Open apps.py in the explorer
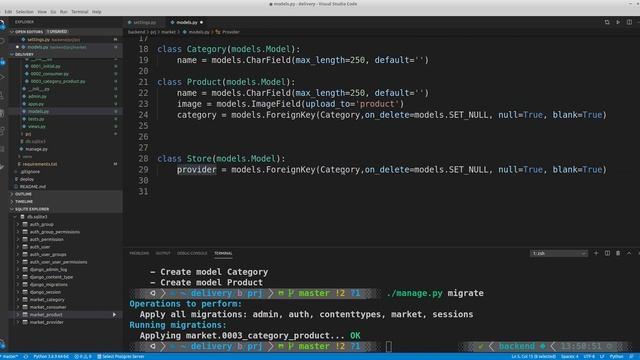The image size is (640, 360). 36,104
